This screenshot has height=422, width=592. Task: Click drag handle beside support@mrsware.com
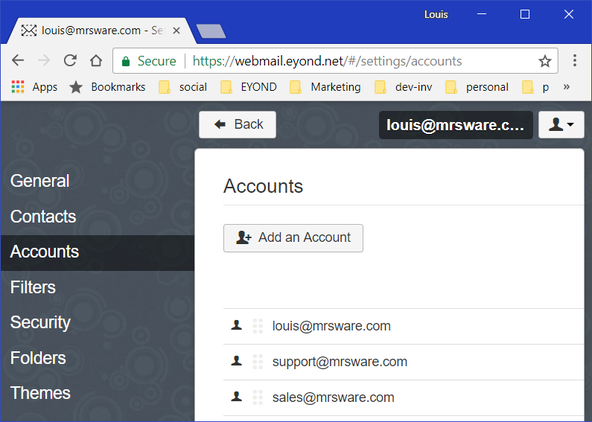click(258, 362)
